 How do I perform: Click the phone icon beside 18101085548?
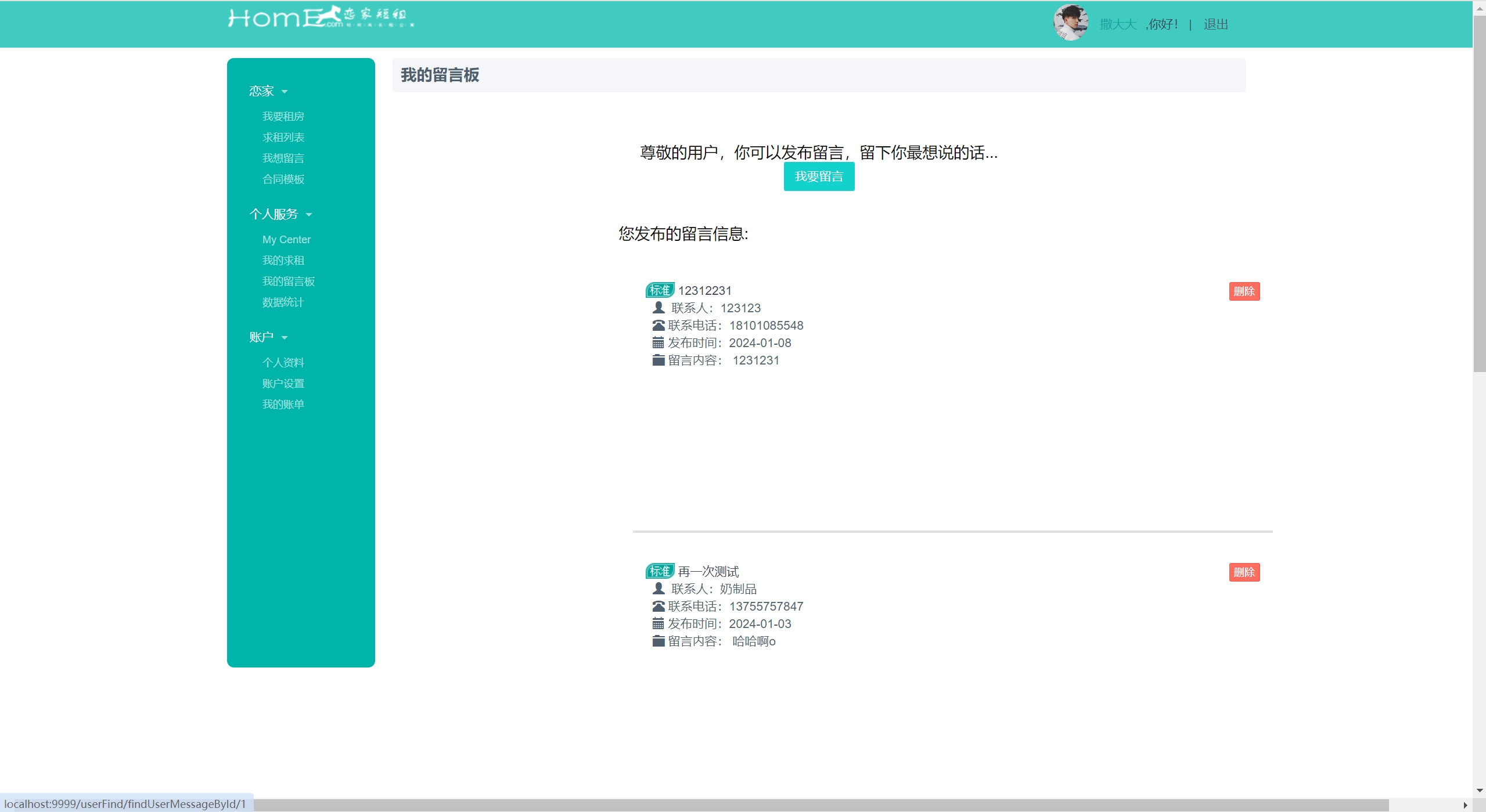click(659, 326)
